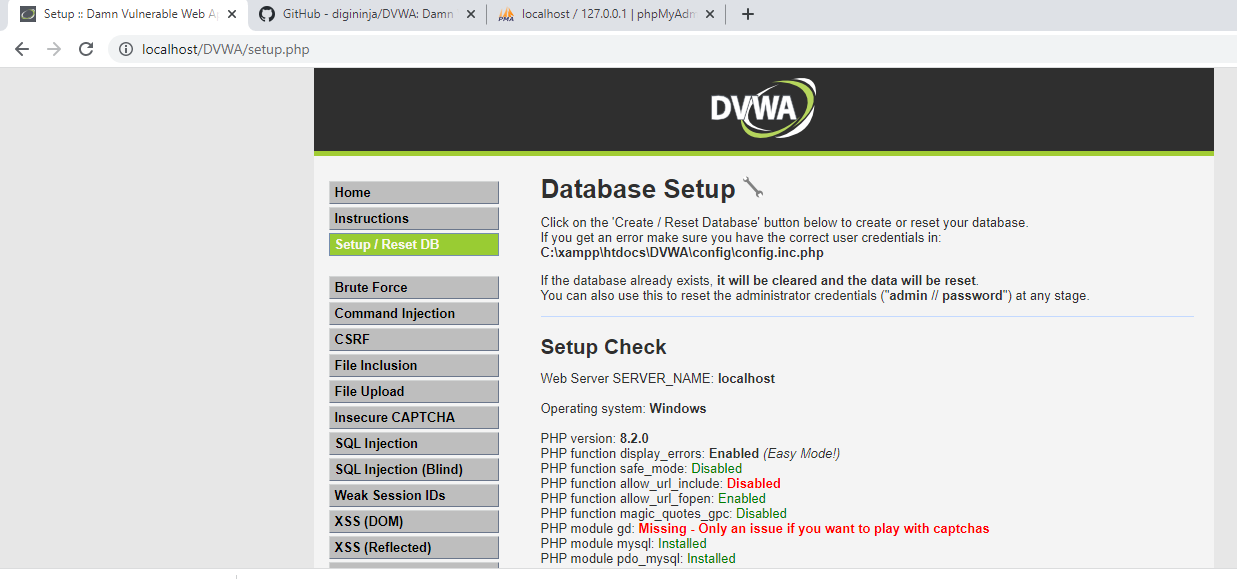The width and height of the screenshot is (1237, 579).
Task: Click the Operating system Windows line
Action: pos(623,409)
